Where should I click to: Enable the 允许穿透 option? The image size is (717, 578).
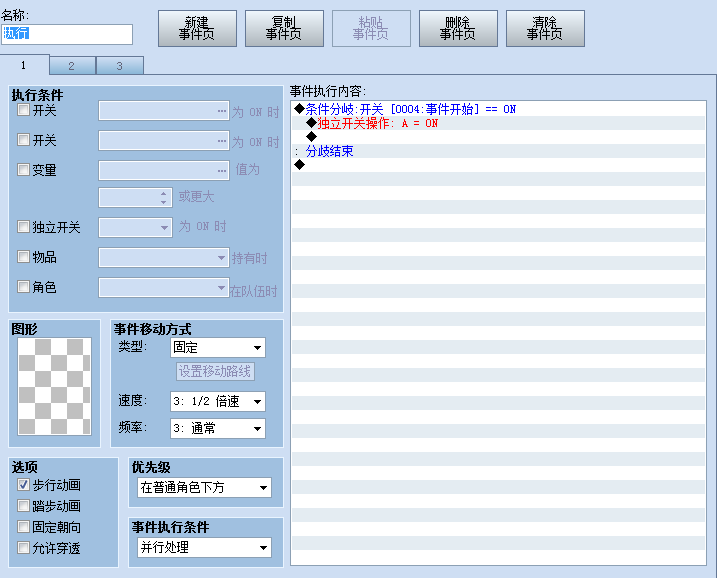23,547
